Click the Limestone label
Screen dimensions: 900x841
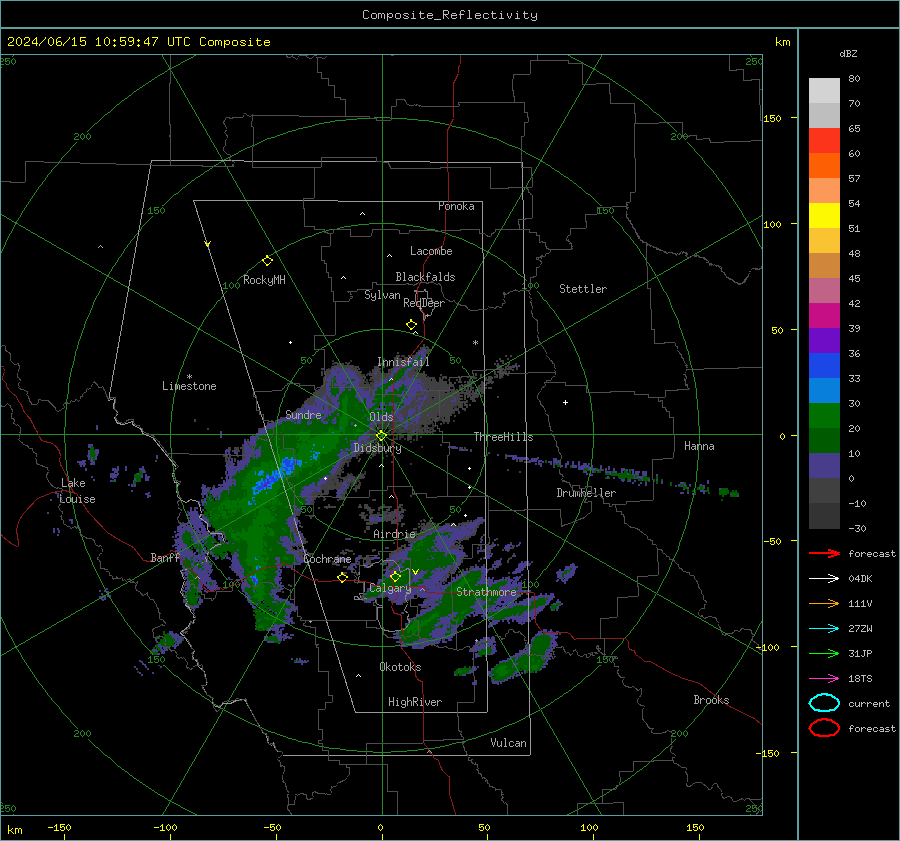[x=189, y=386]
